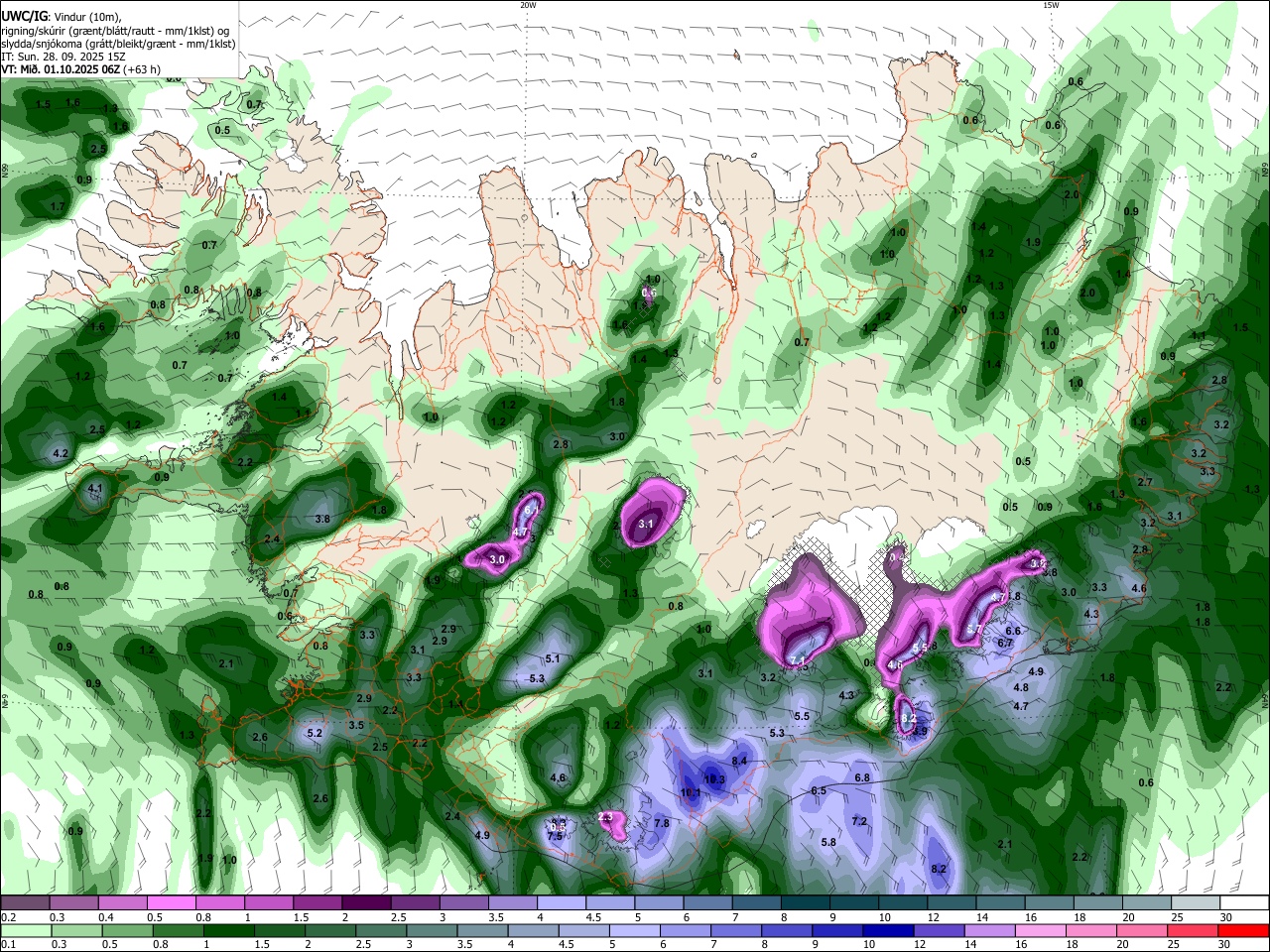Click the 7.1 value in the purple snow area
The image size is (1270, 952).
798,660
